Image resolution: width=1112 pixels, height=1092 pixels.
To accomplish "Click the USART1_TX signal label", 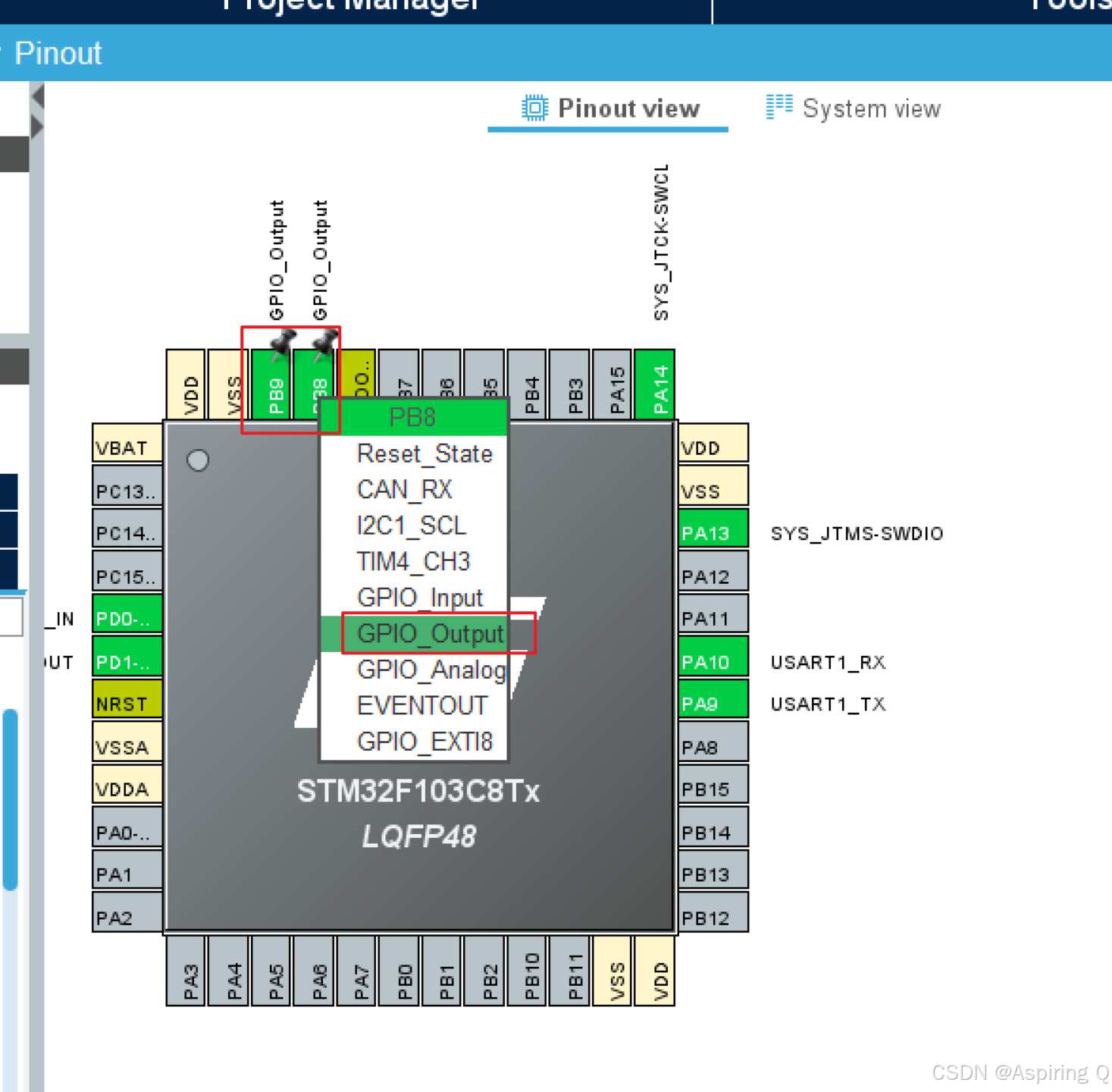I will coord(828,704).
